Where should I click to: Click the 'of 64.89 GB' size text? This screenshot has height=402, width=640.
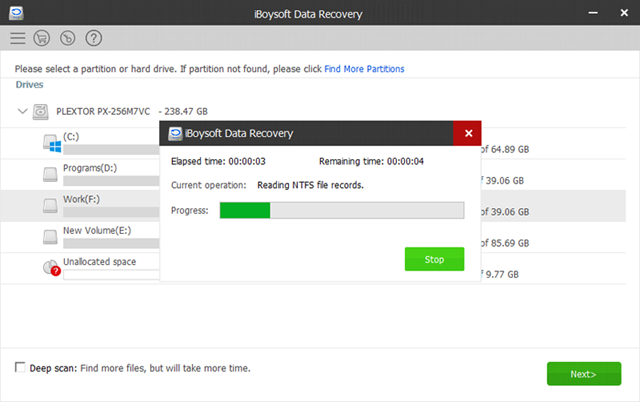505,149
